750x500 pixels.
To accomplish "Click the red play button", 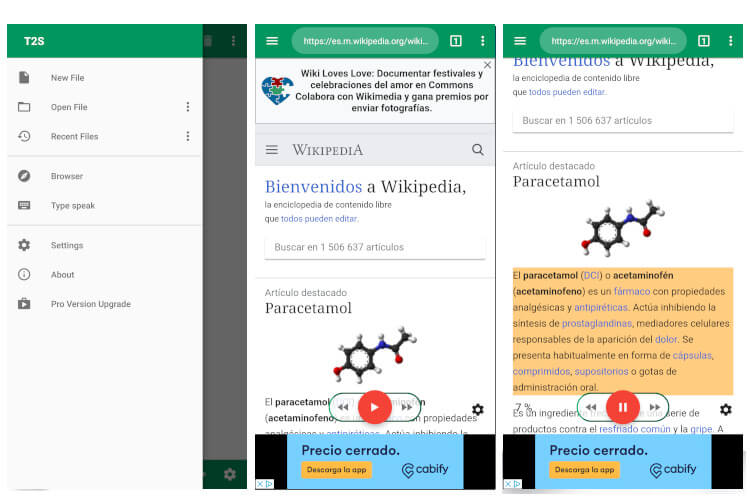I will [x=375, y=407].
